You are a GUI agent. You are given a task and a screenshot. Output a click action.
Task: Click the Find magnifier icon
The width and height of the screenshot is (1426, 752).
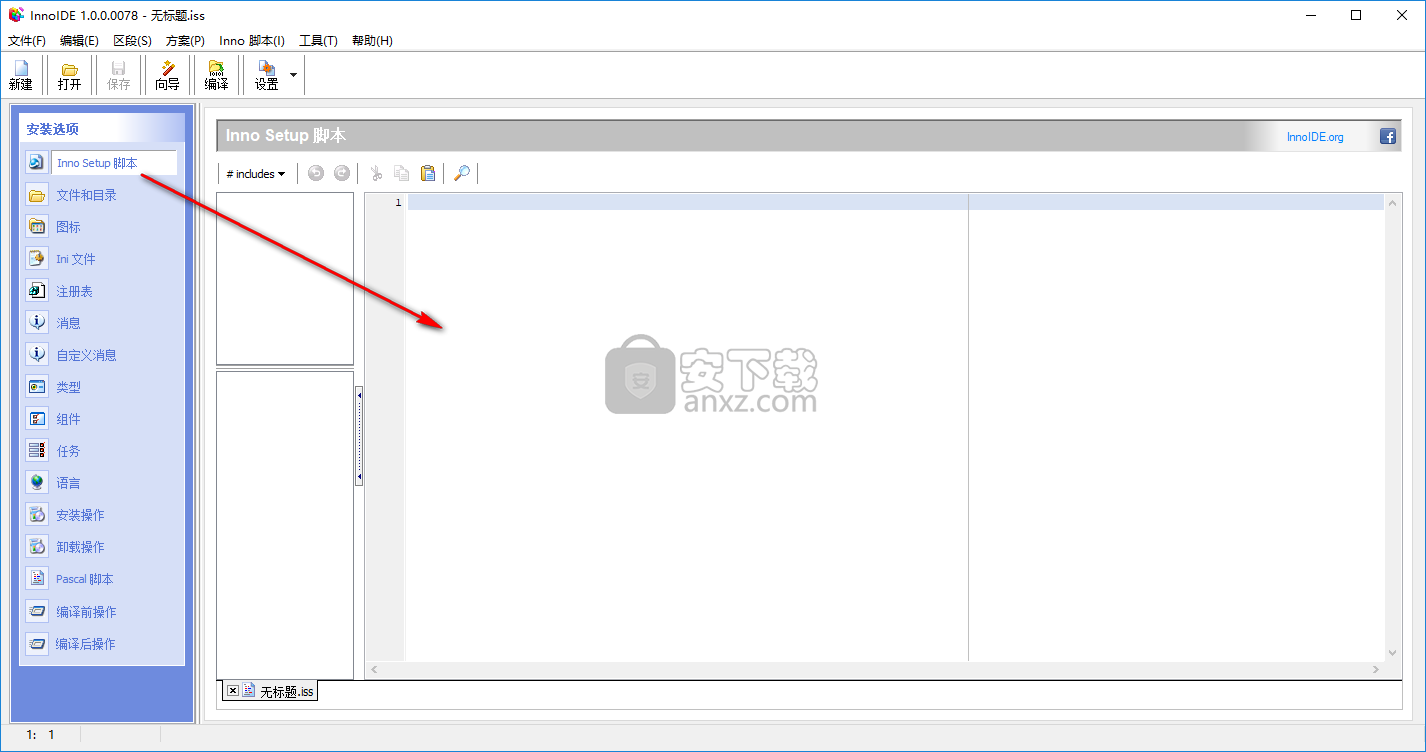(x=461, y=173)
